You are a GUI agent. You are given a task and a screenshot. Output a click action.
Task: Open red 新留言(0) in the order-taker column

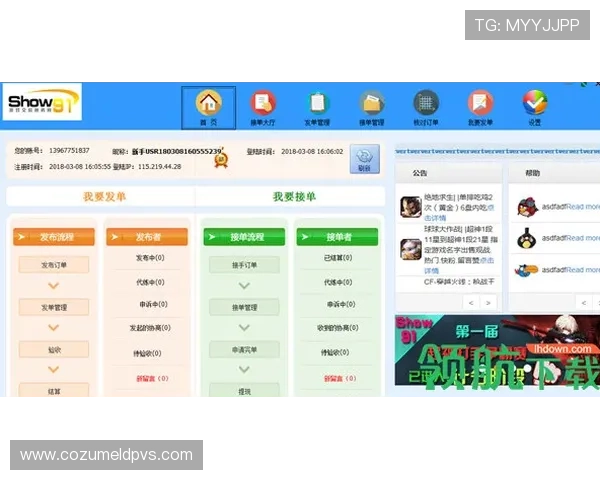click(x=340, y=378)
